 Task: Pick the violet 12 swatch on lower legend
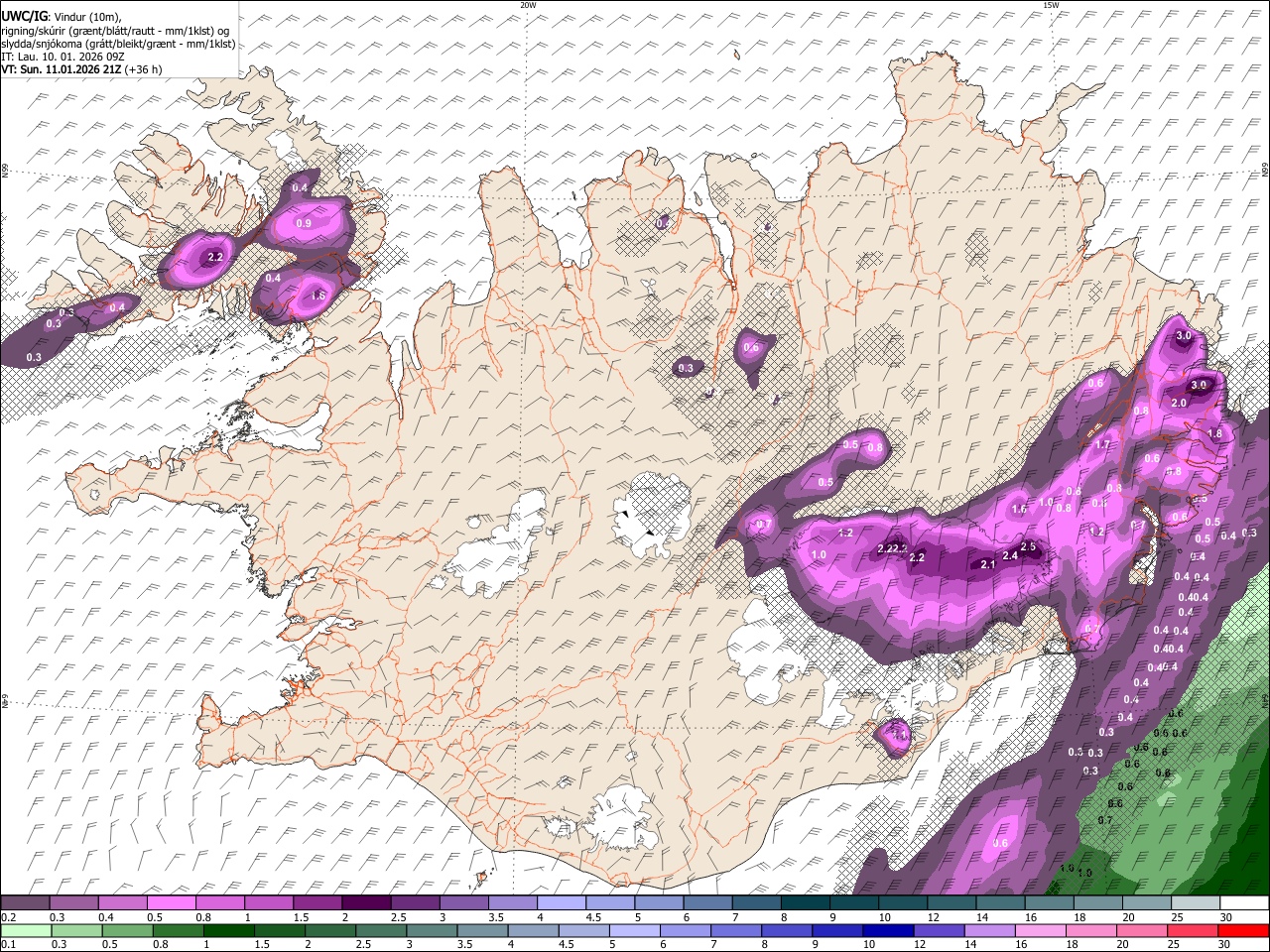pyautogui.click(x=939, y=930)
